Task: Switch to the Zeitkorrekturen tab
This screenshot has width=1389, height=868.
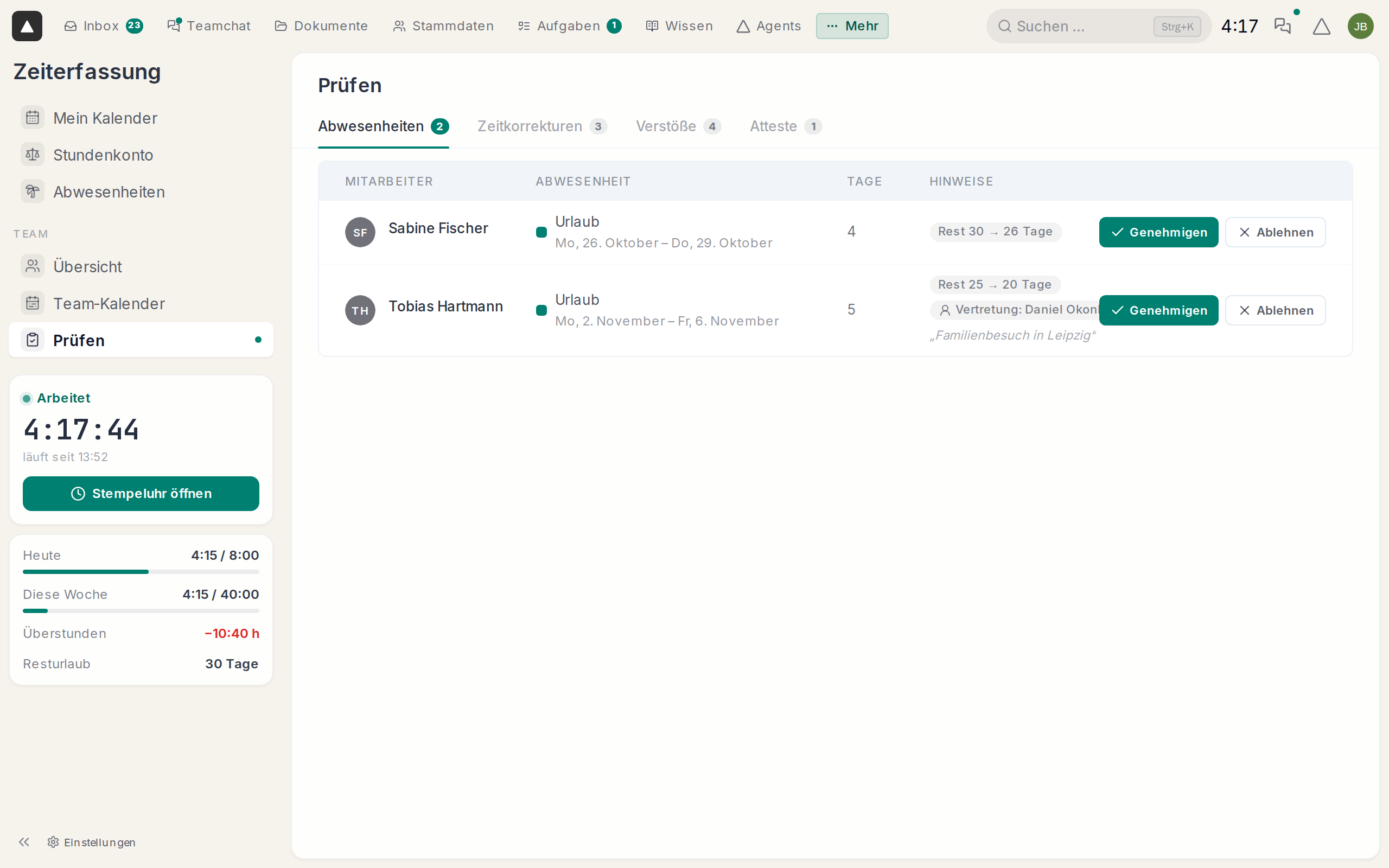Action: click(542, 126)
